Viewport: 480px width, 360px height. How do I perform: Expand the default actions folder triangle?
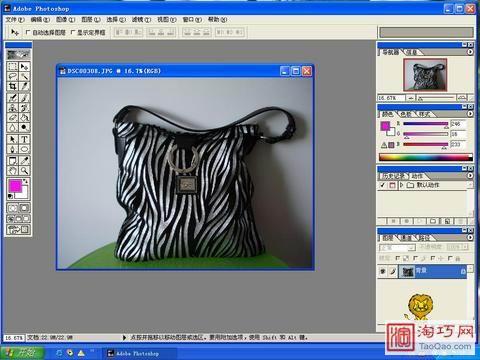[402, 185]
